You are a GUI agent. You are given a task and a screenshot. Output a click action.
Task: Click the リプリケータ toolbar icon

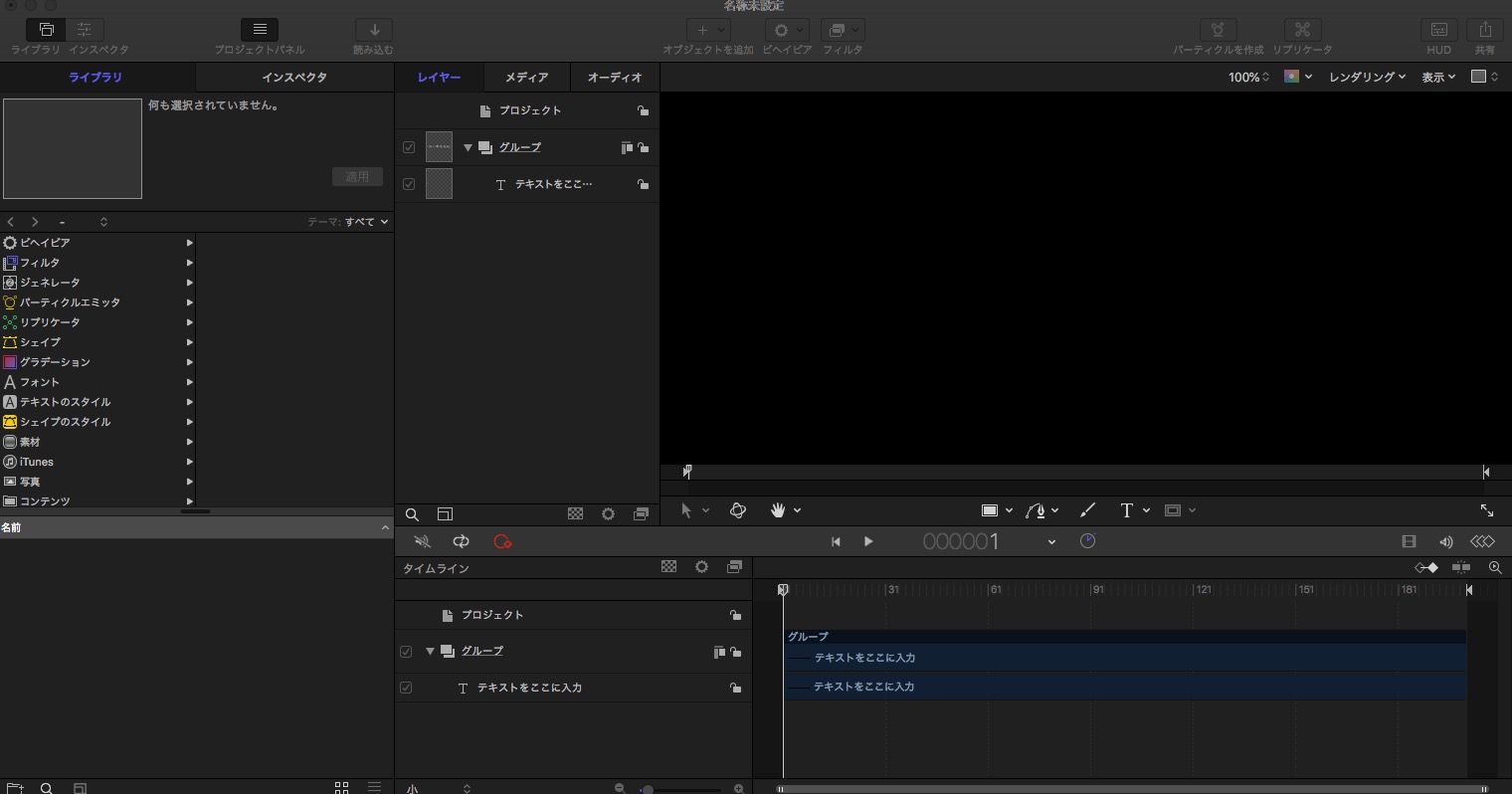click(x=1302, y=29)
